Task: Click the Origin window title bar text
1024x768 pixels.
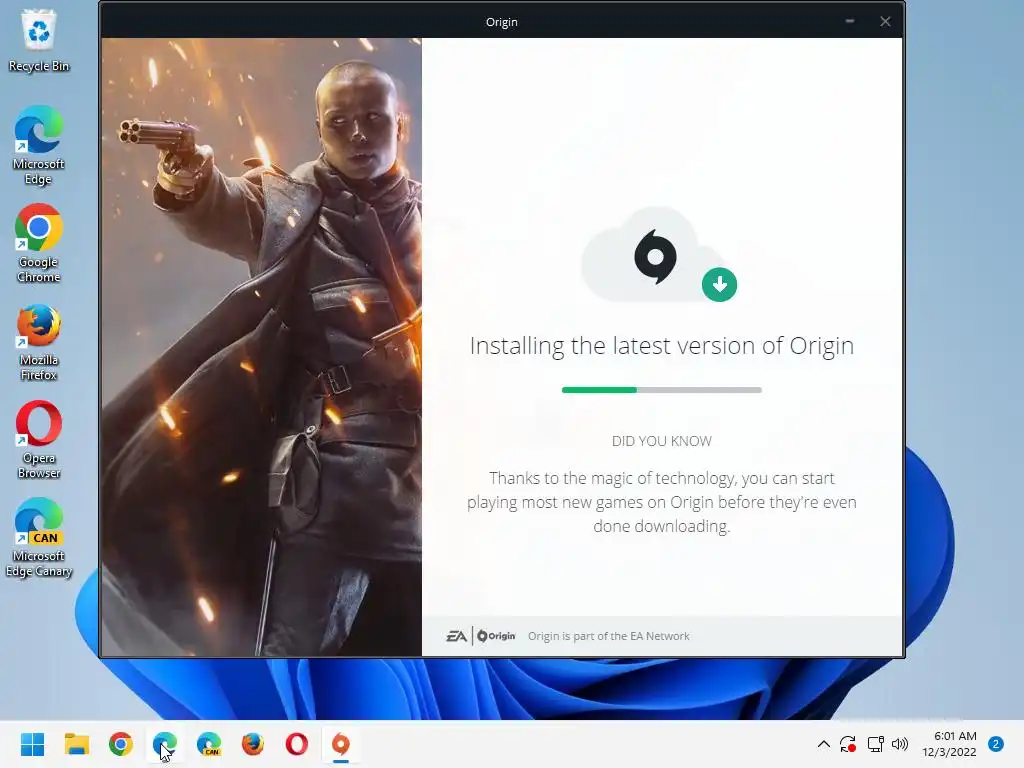Action: pyautogui.click(x=502, y=22)
